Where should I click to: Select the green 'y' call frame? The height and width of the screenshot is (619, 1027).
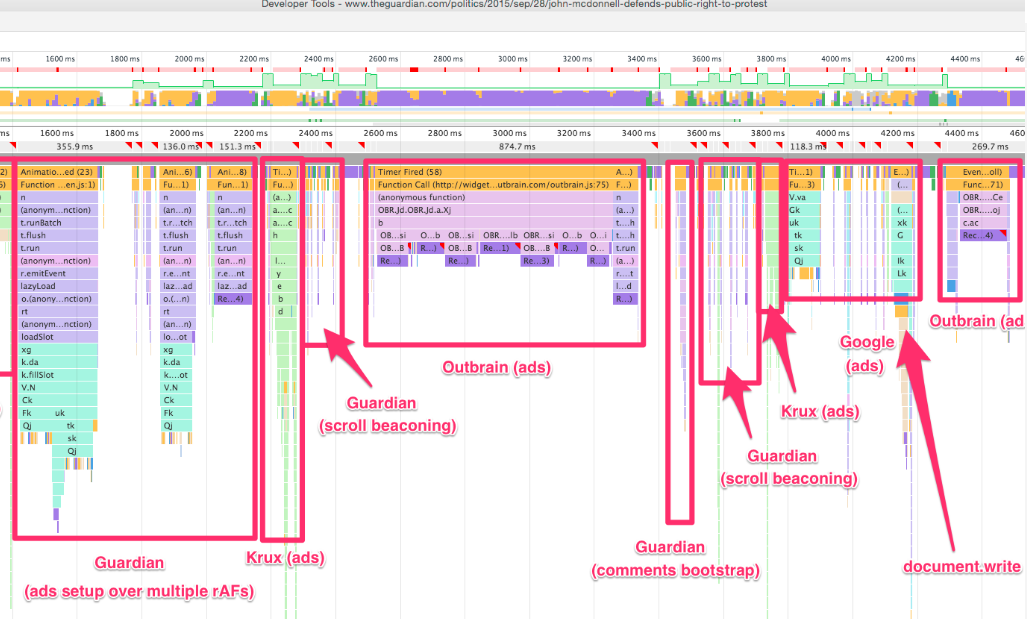283,274
